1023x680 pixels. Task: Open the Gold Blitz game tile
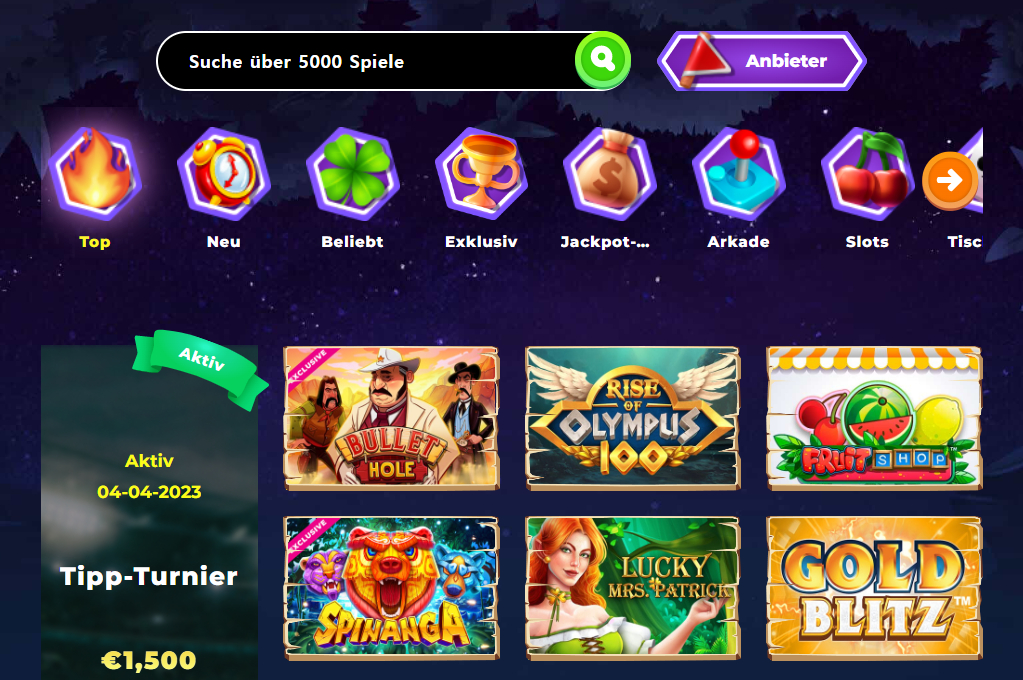(874, 588)
